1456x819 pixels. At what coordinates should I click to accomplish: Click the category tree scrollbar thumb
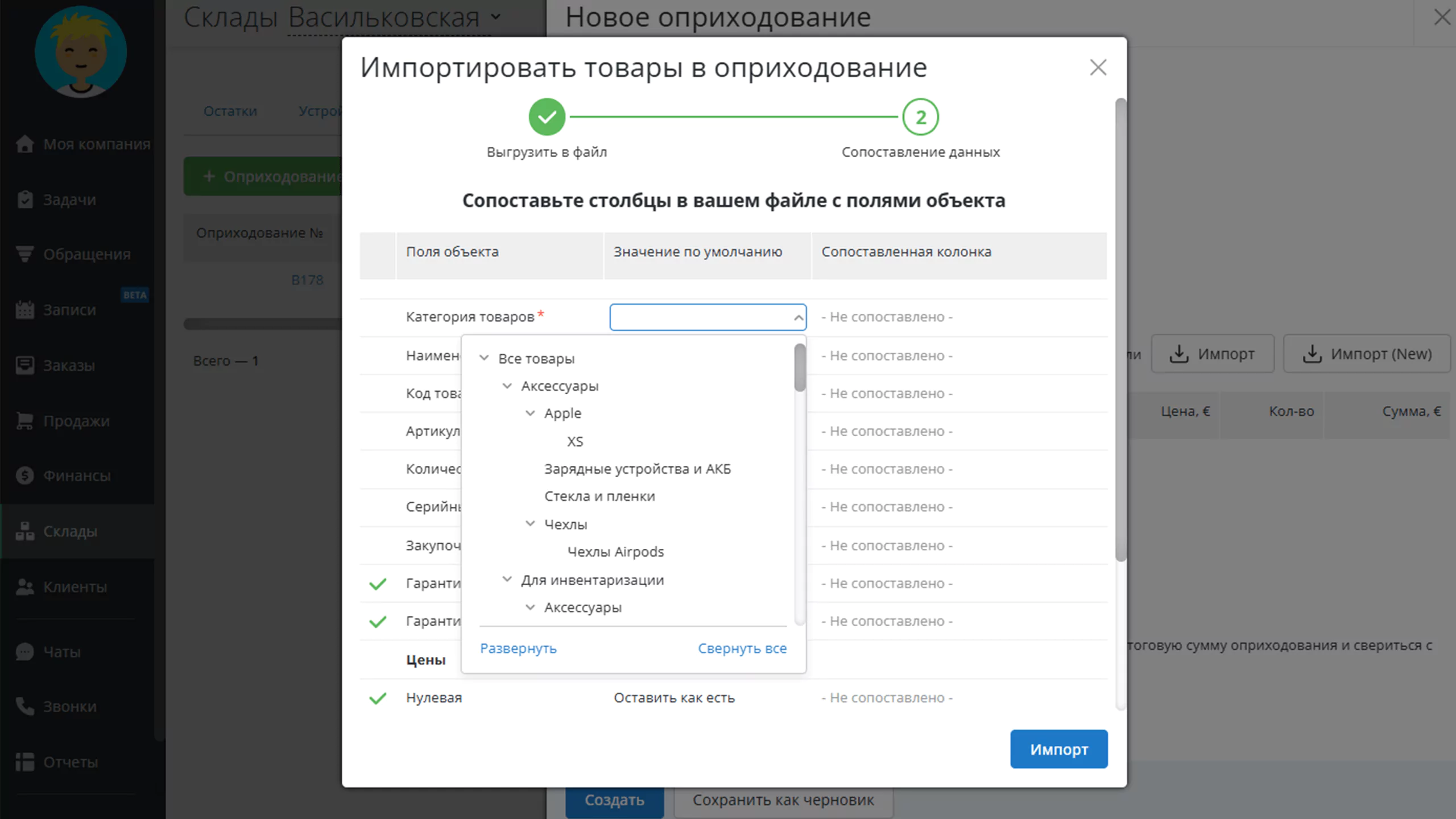point(800,367)
